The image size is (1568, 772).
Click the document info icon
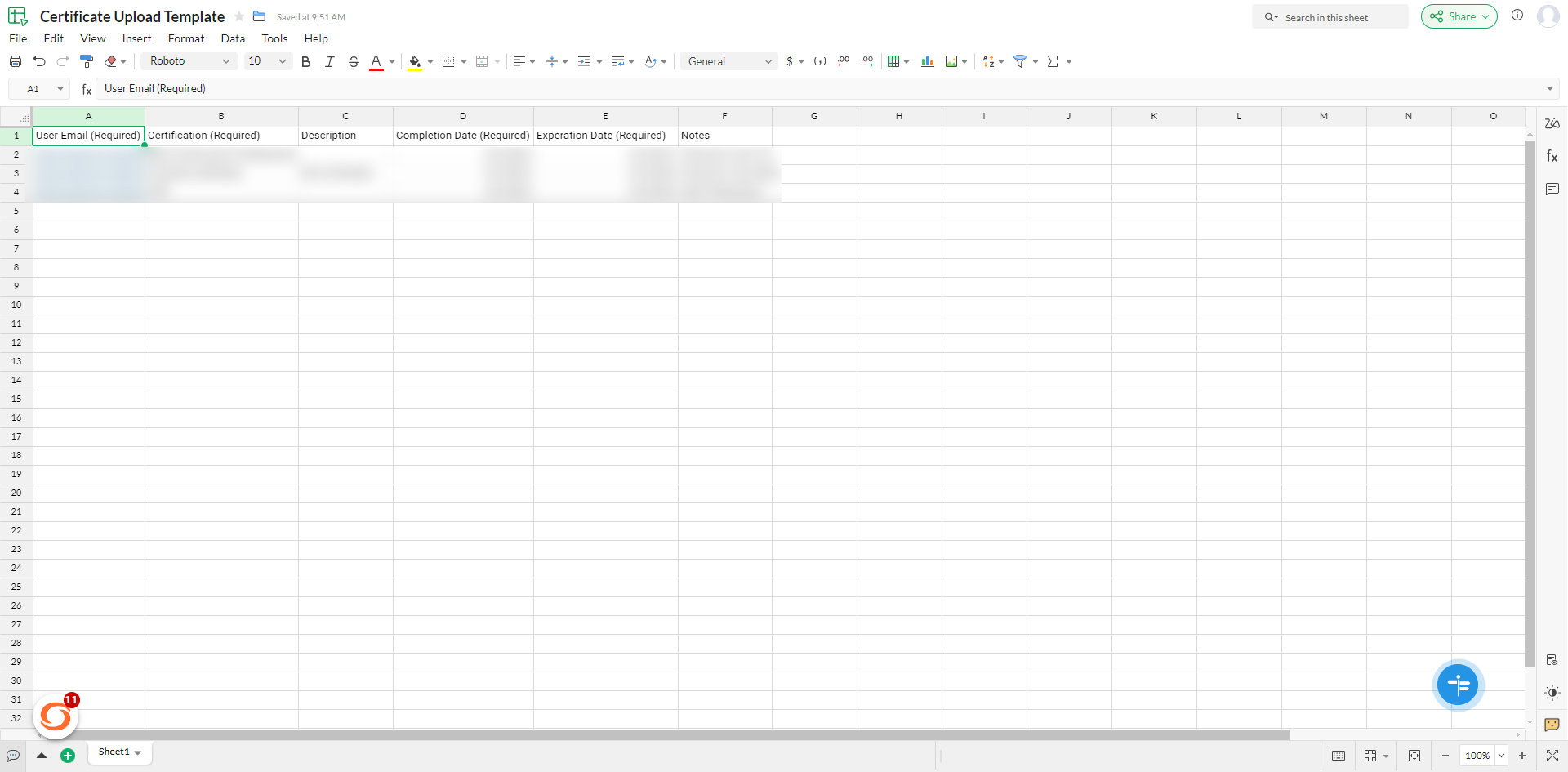click(1517, 15)
